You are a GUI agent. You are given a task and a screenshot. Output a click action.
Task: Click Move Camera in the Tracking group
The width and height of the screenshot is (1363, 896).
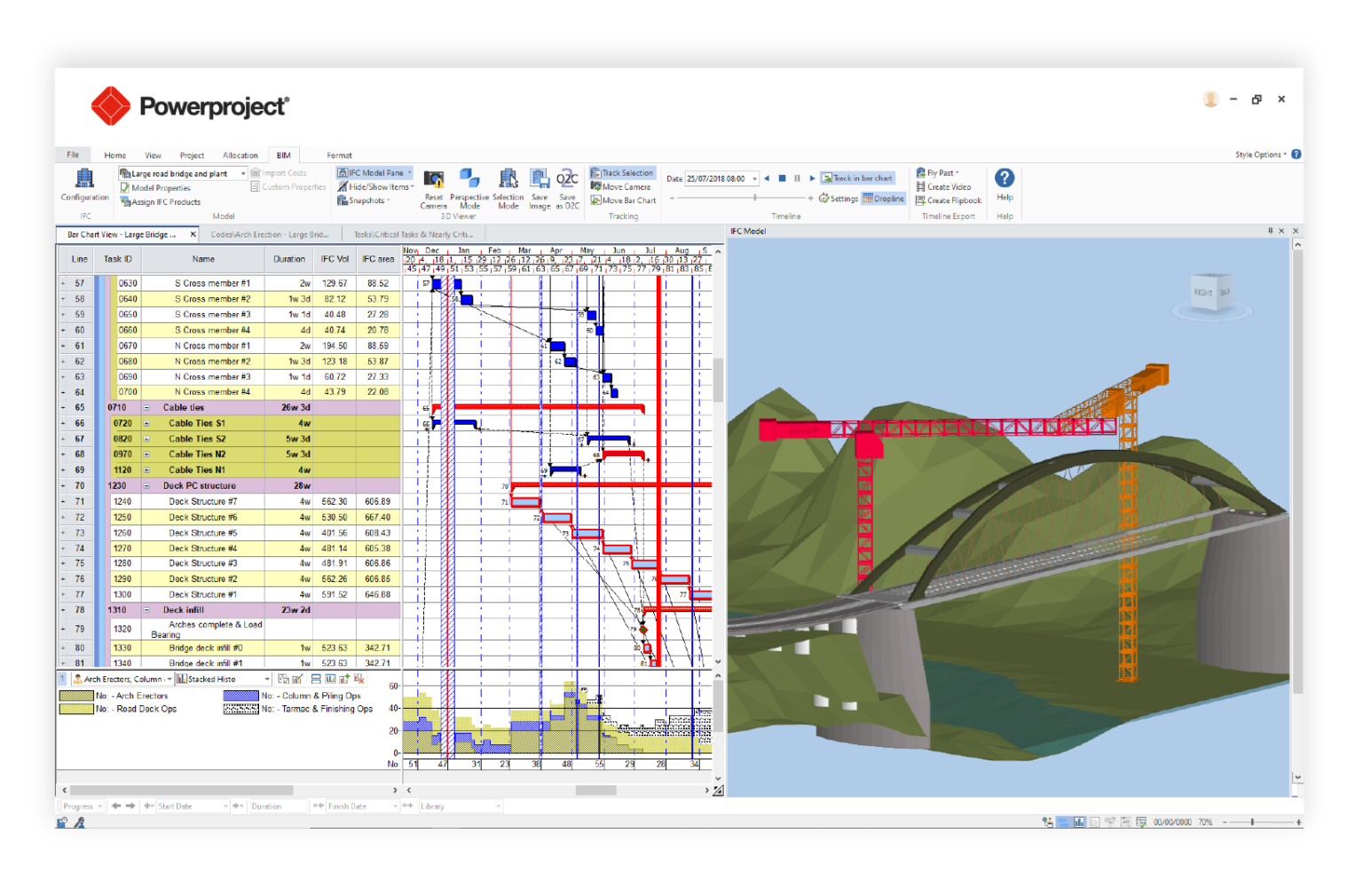(622, 186)
